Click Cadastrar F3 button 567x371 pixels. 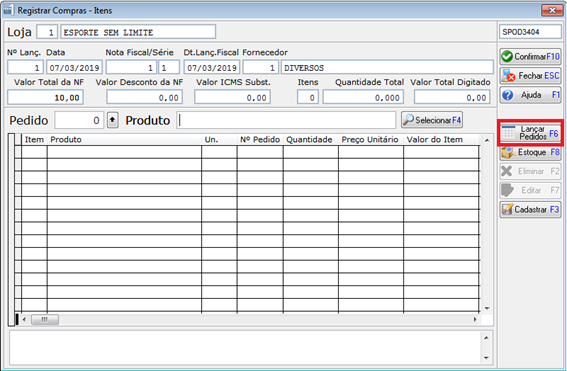[530, 209]
